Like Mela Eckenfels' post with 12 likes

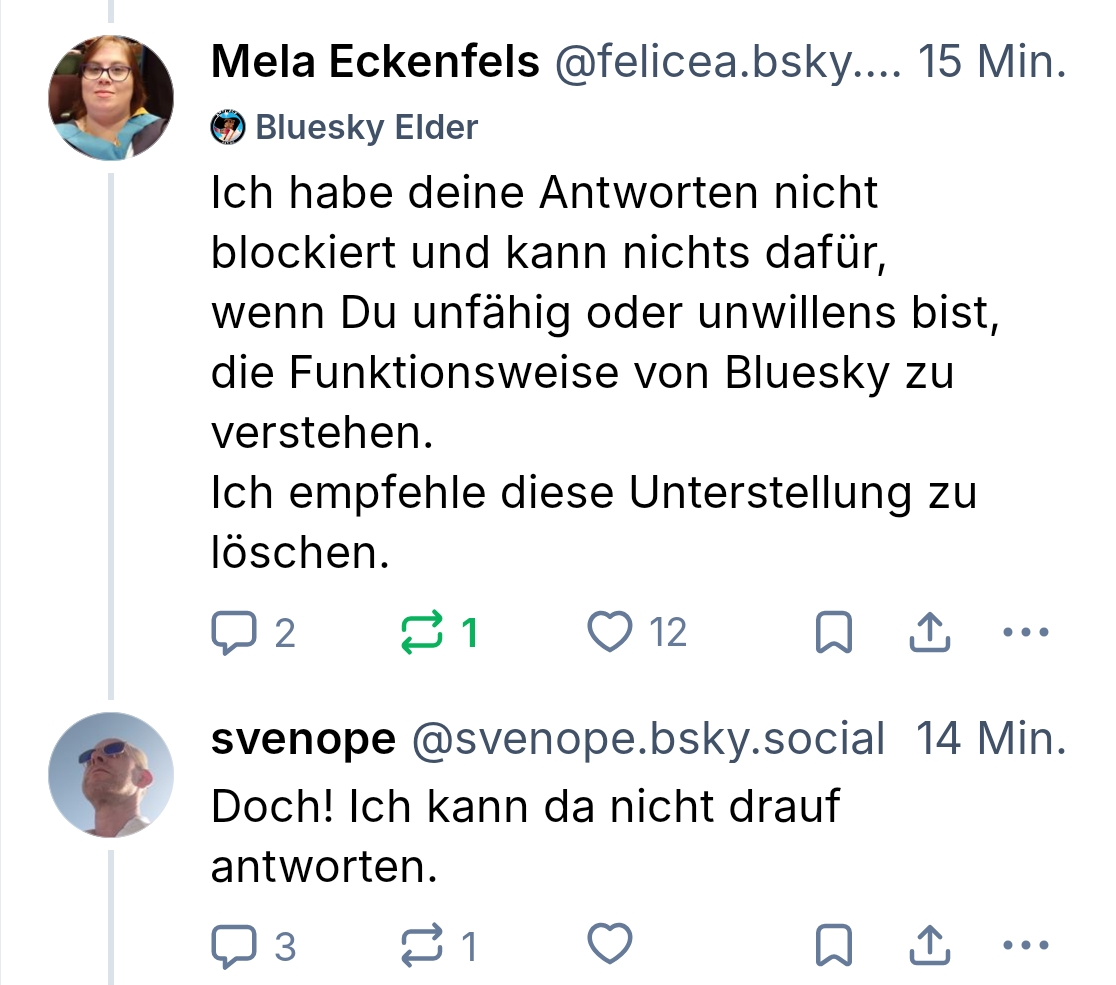click(x=609, y=632)
